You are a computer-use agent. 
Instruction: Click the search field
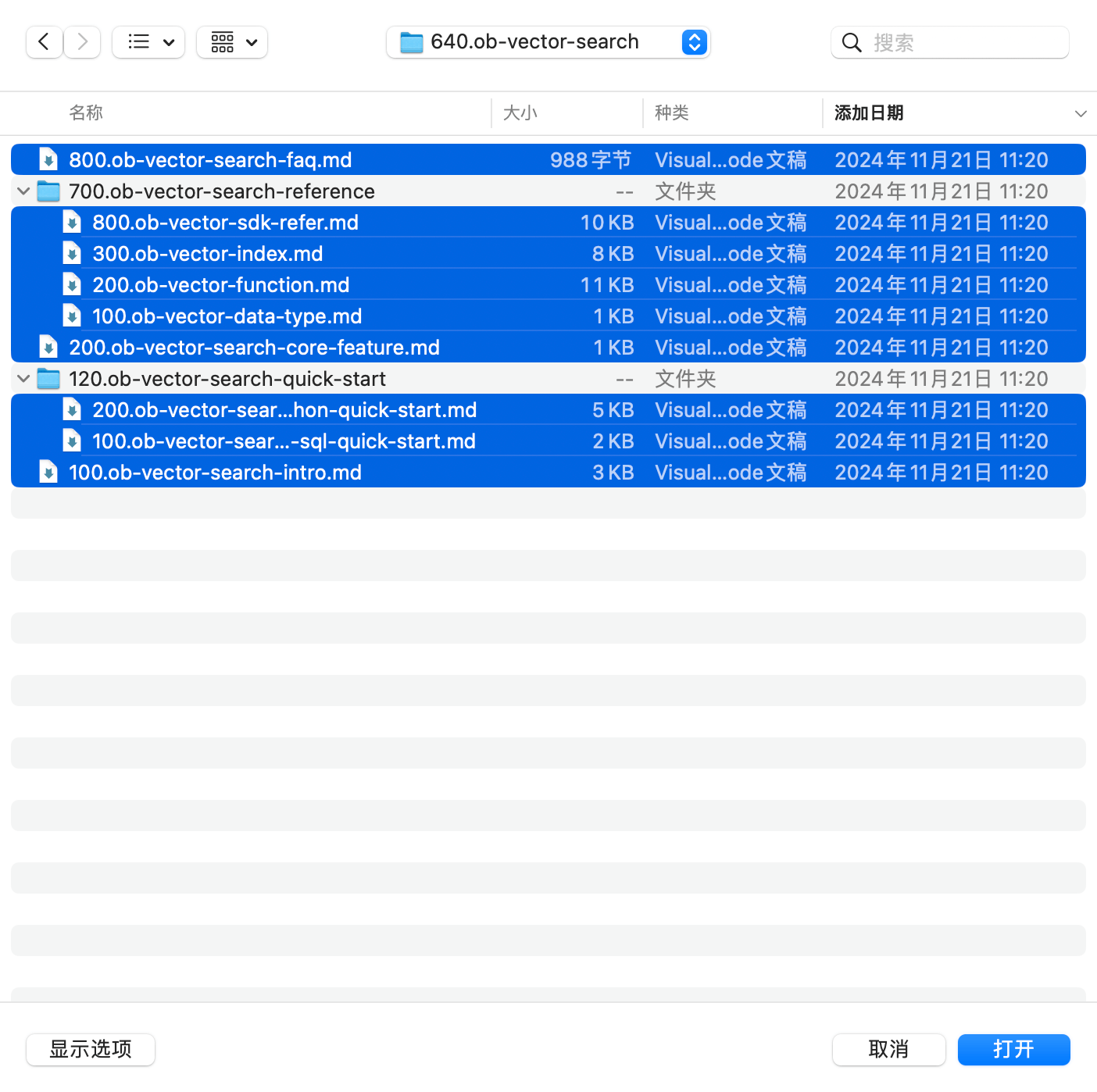pyautogui.click(x=950, y=42)
